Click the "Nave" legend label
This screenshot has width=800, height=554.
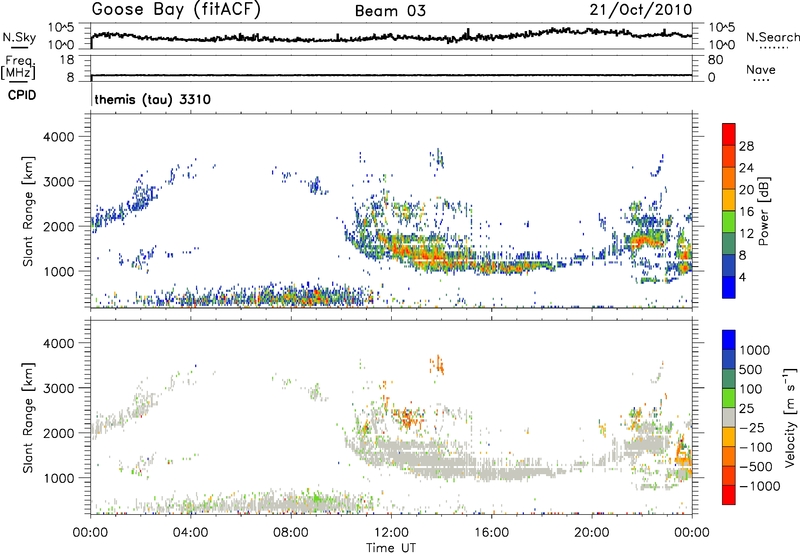coord(761,70)
